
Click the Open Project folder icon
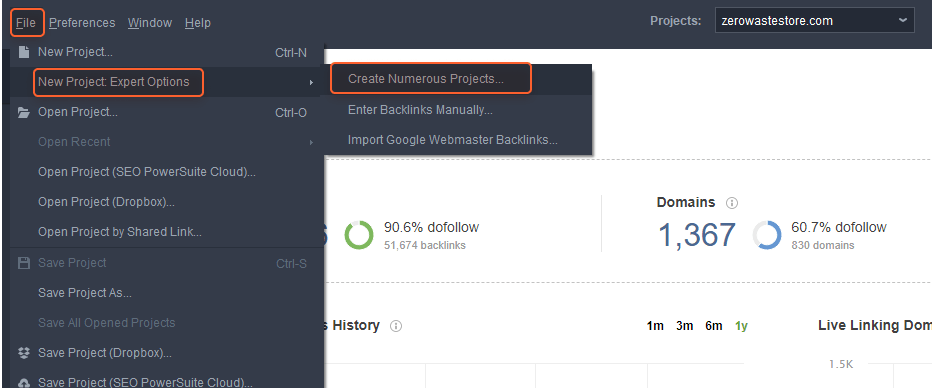pyautogui.click(x=24, y=112)
